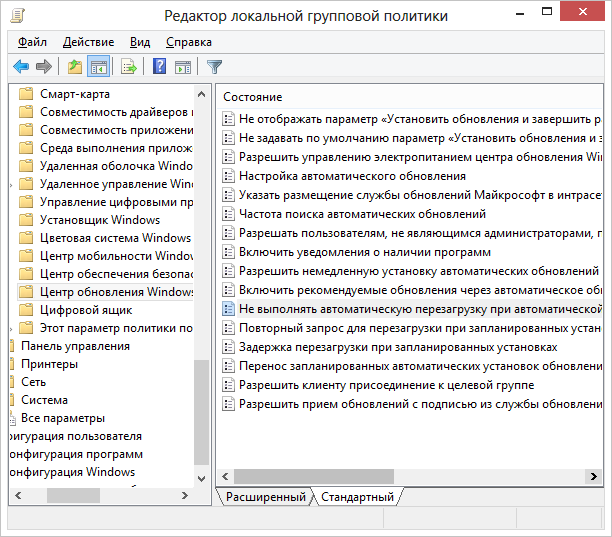Open the Справка menu
The height and width of the screenshot is (537, 612).
pyautogui.click(x=189, y=42)
